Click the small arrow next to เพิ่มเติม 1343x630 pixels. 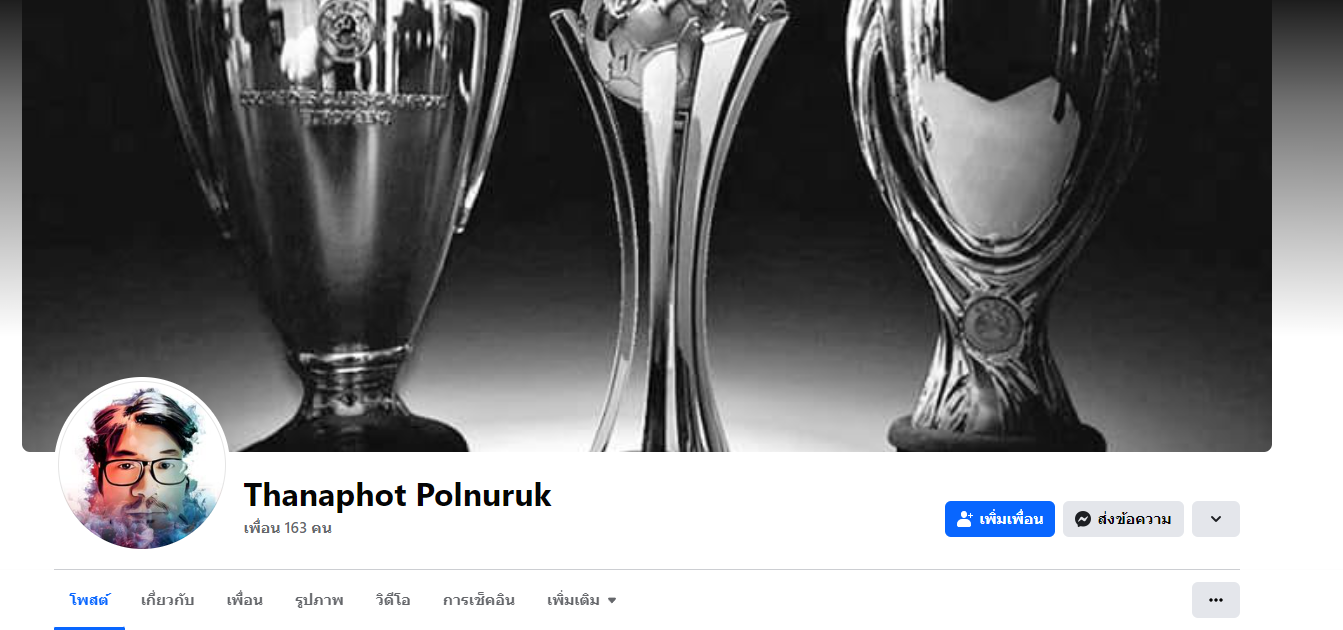pyautogui.click(x=612, y=601)
